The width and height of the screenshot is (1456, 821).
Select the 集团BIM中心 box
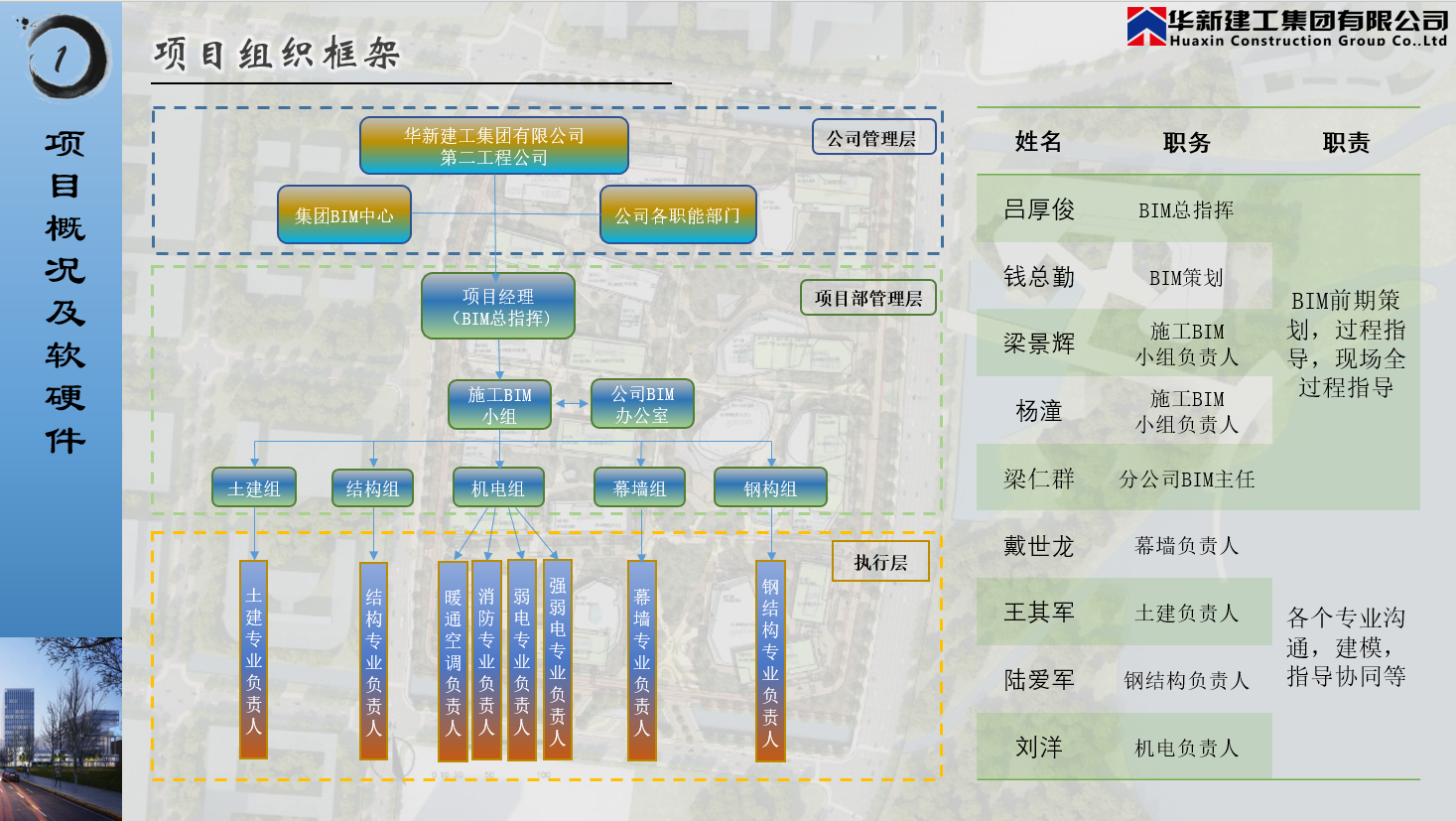344,214
